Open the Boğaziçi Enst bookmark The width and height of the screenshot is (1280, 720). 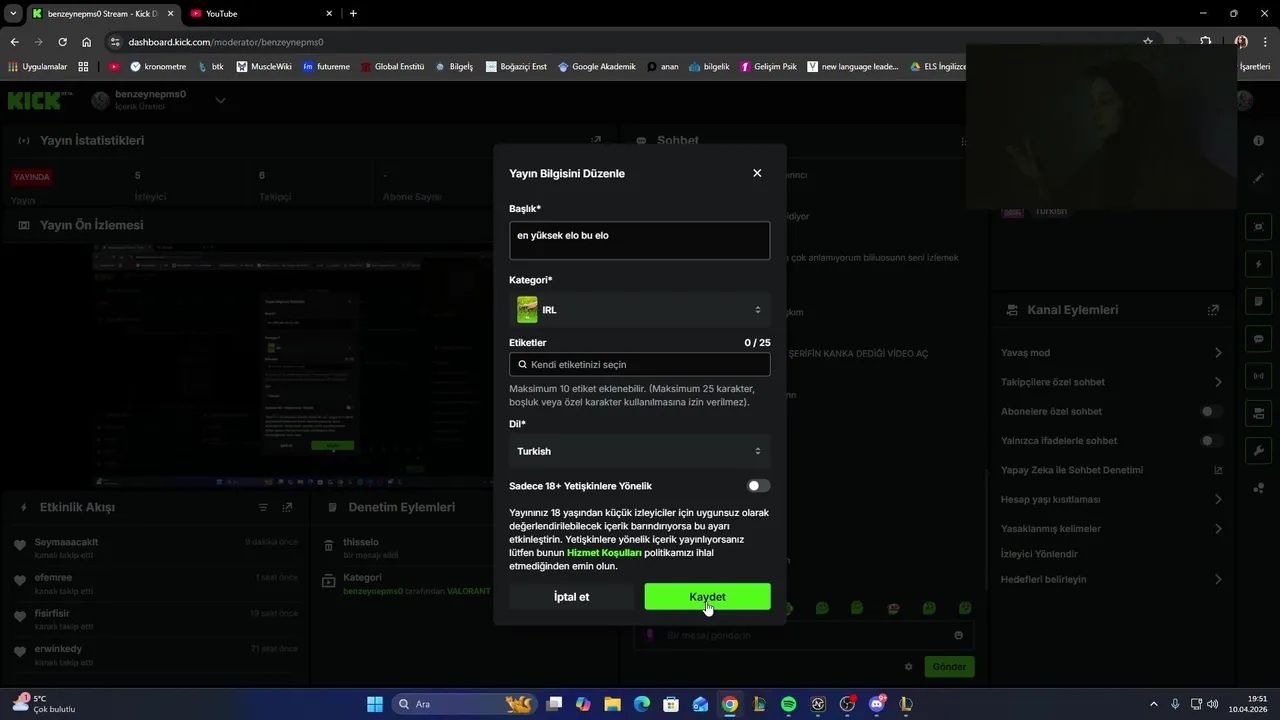click(517, 67)
